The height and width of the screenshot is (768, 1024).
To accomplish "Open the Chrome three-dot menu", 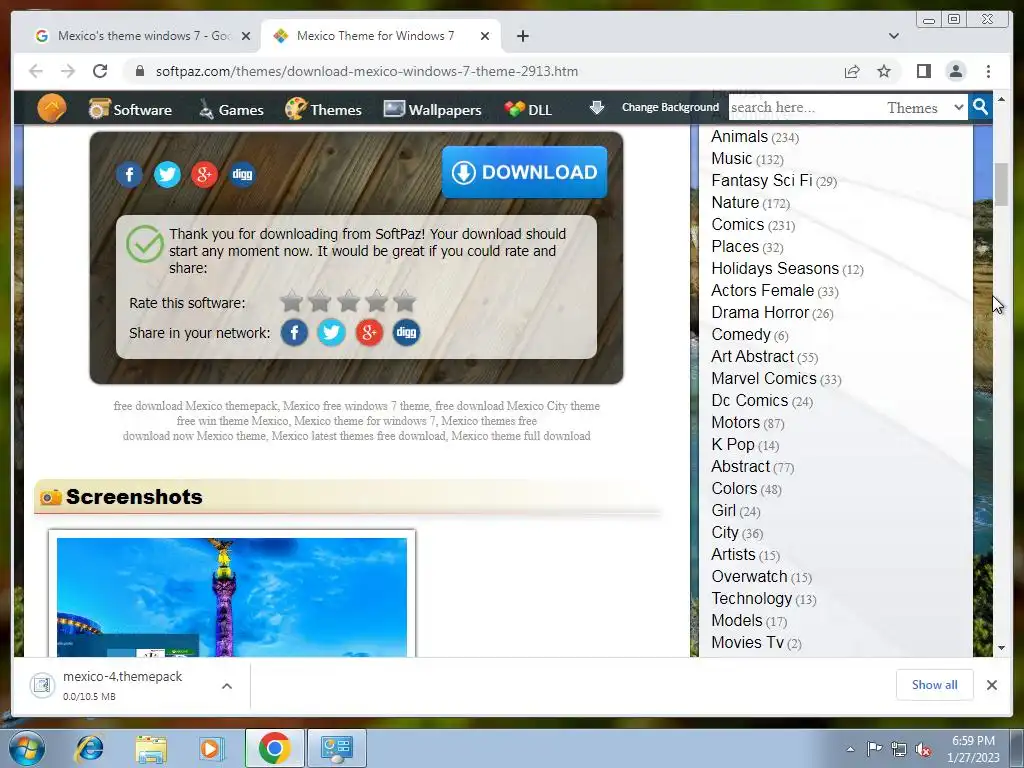I will (988, 71).
